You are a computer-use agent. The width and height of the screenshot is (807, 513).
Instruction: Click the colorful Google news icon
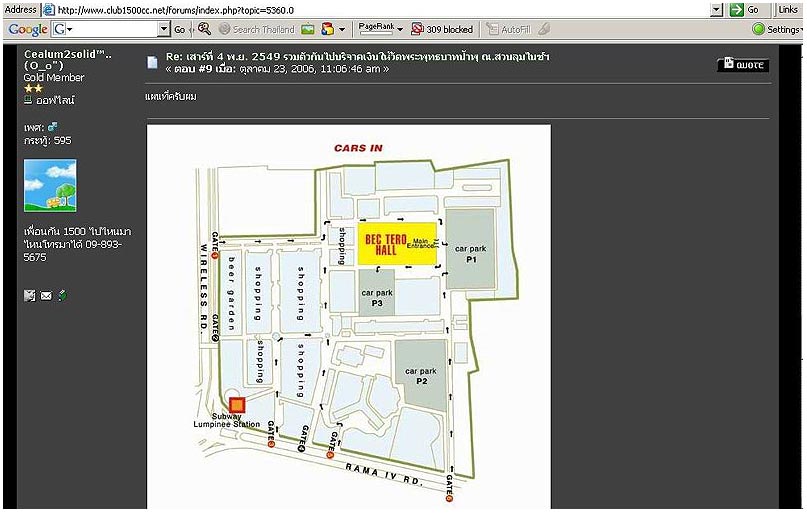pyautogui.click(x=327, y=29)
